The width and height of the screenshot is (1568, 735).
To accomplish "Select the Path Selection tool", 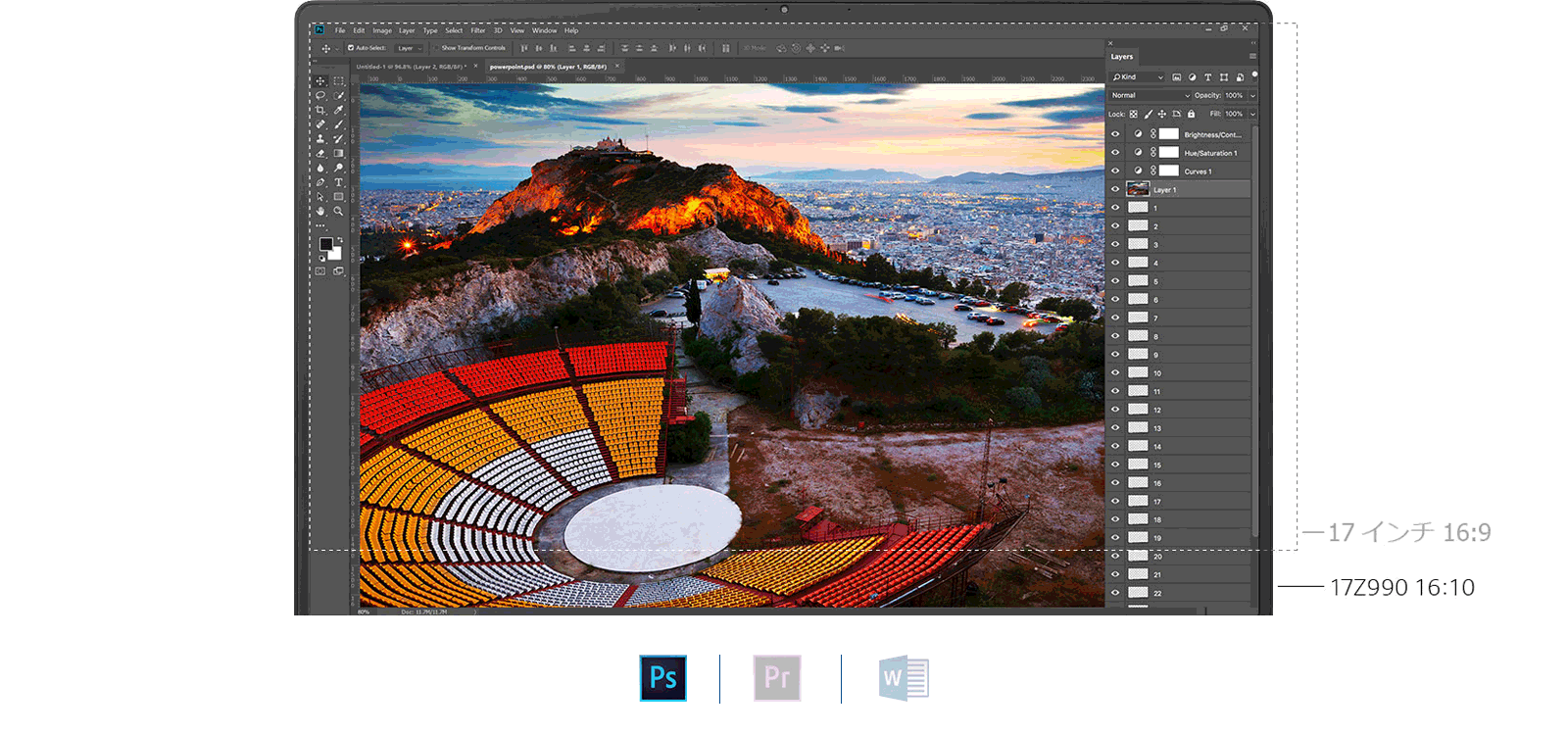I will click(x=320, y=197).
